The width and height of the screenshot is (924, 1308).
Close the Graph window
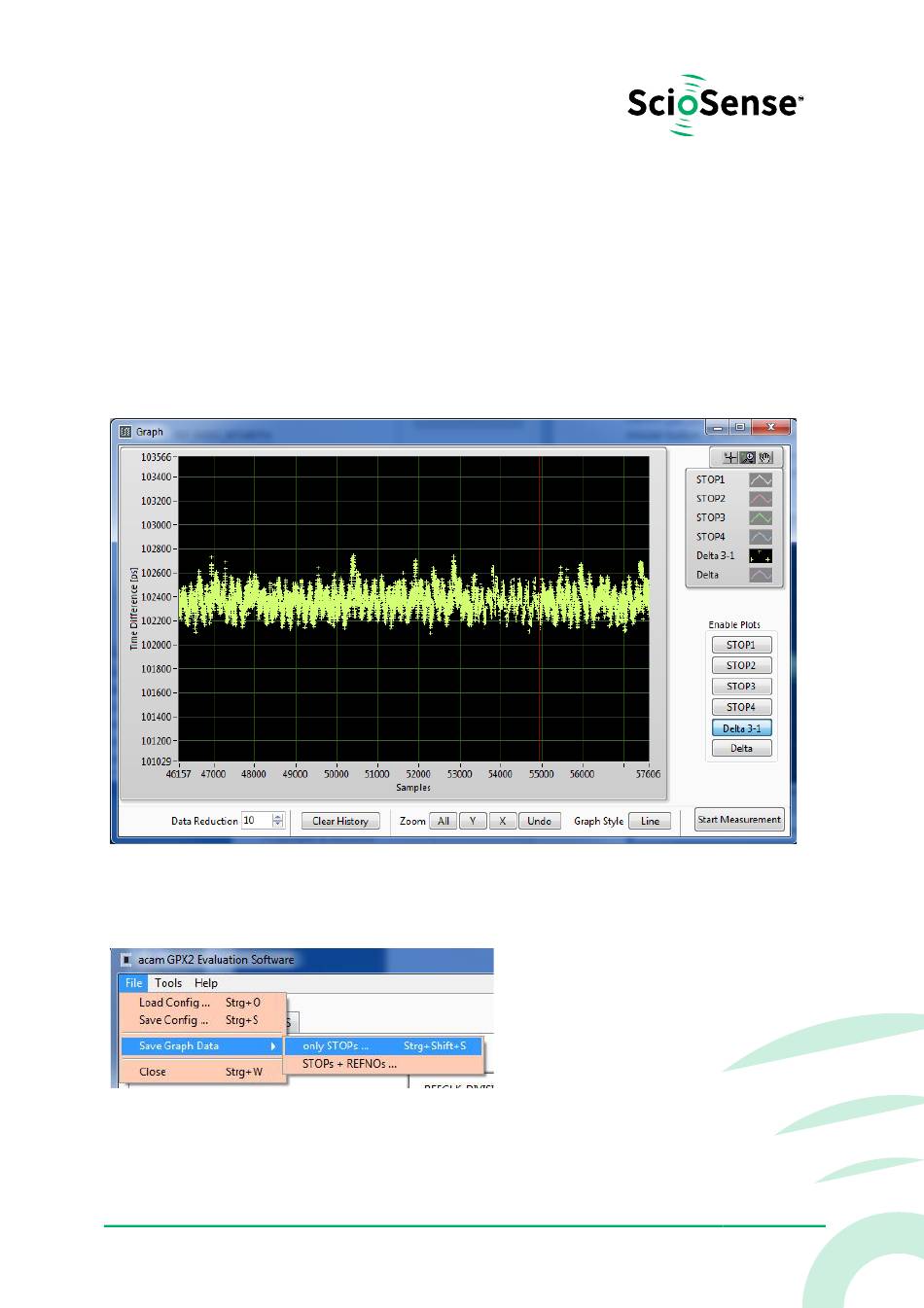click(771, 428)
